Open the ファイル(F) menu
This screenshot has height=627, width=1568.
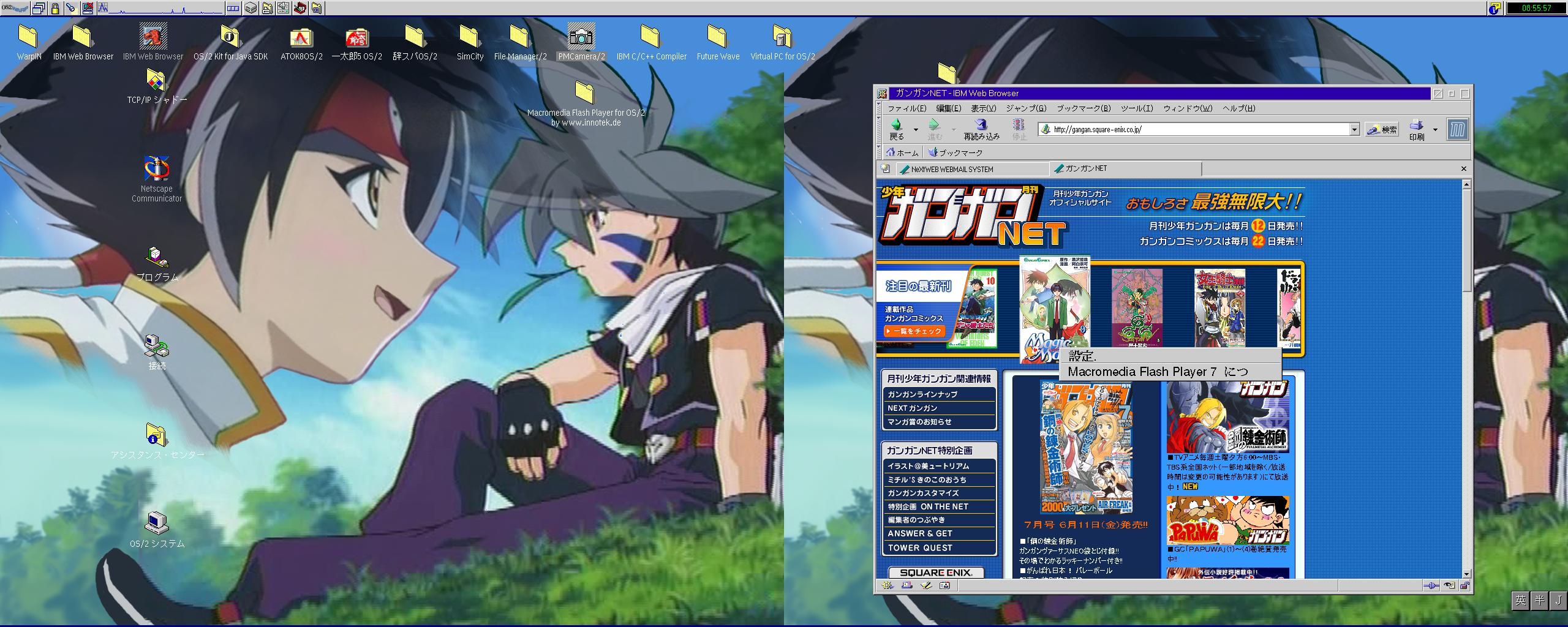point(907,108)
